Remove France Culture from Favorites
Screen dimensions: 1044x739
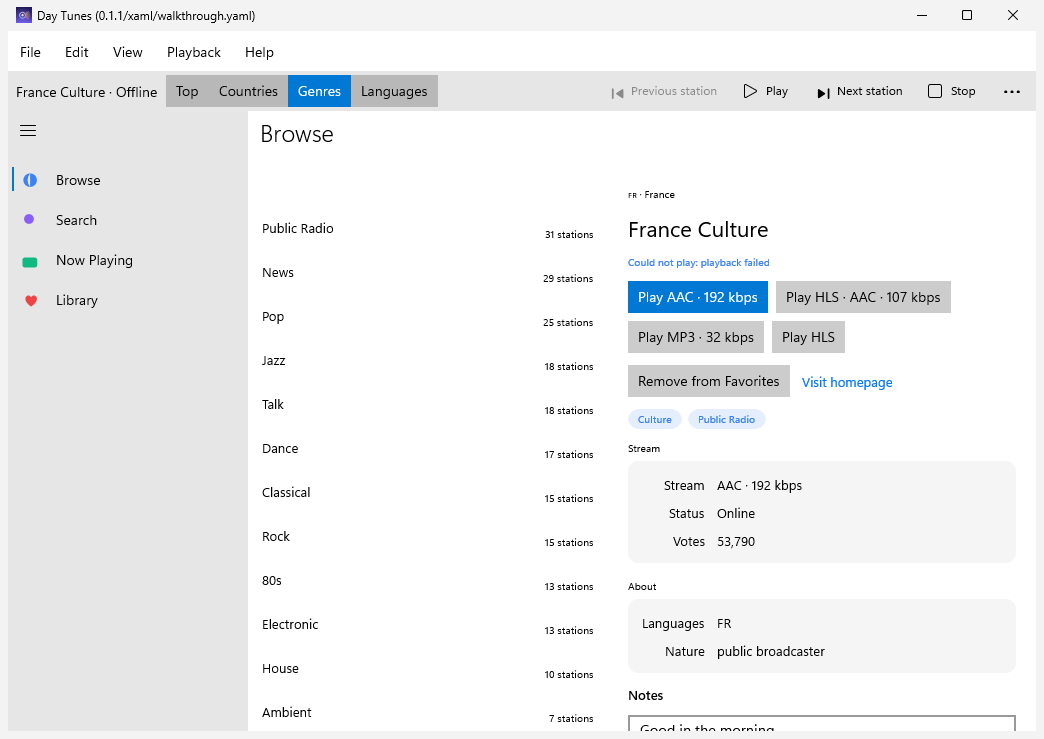coord(708,381)
